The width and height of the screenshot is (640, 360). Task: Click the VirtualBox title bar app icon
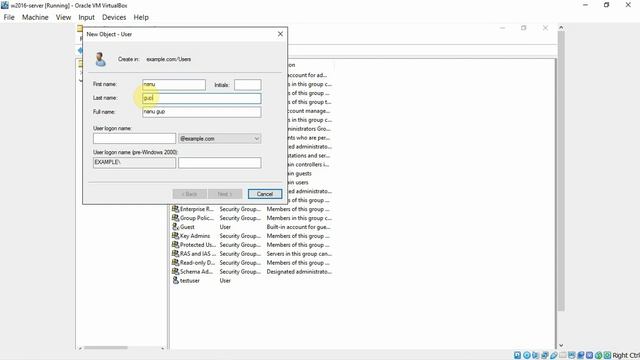coord(5,5)
